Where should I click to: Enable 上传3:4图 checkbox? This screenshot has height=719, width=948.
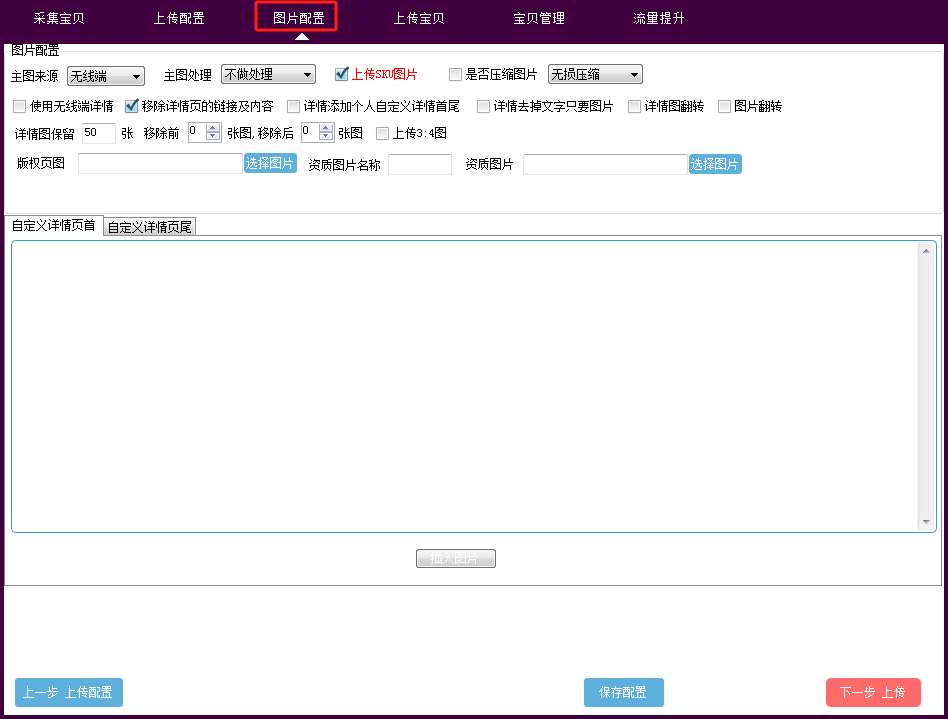[x=382, y=133]
